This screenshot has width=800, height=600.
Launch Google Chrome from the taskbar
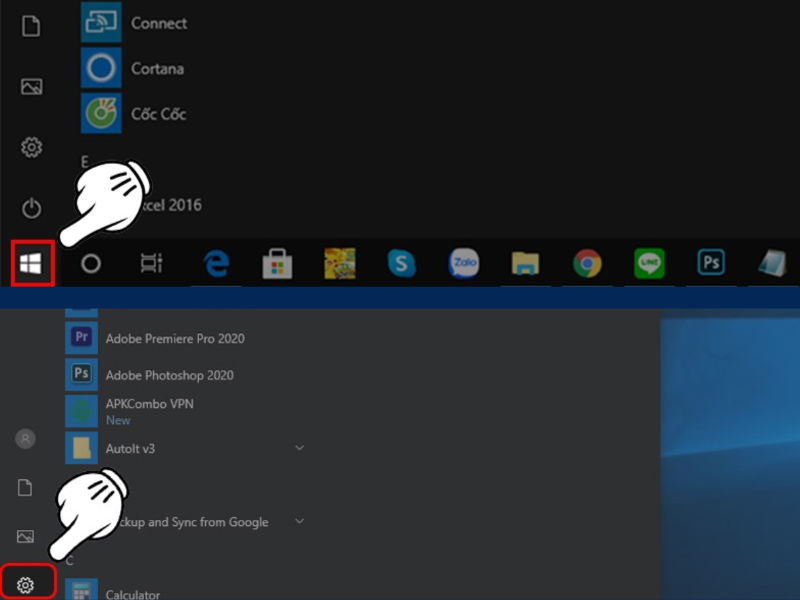pyautogui.click(x=587, y=263)
